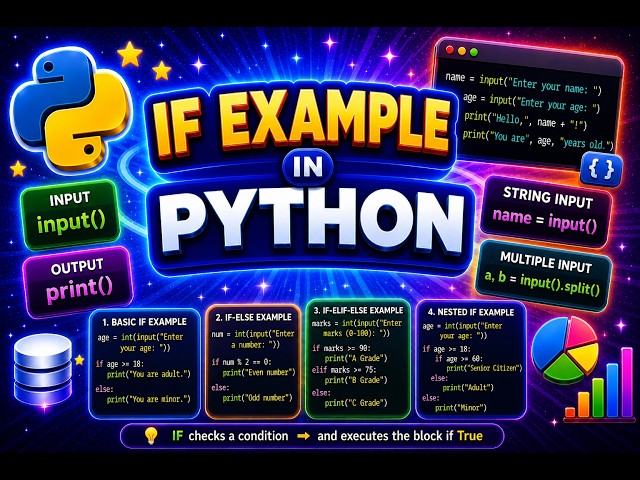The width and height of the screenshot is (640, 480).
Task: Click print("Adult") in Nested If card
Action: 468,387
